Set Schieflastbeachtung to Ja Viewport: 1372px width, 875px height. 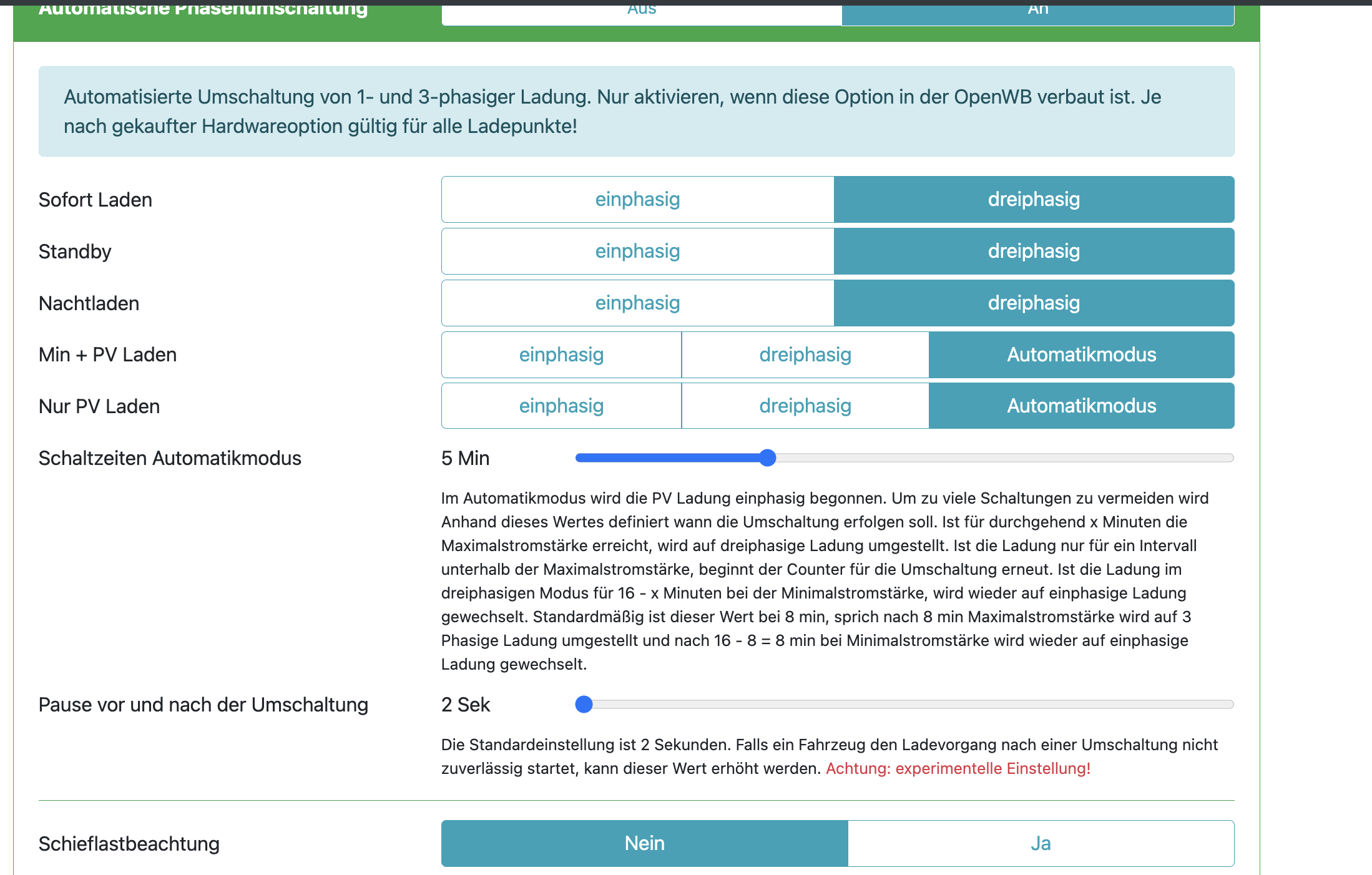click(x=1041, y=844)
